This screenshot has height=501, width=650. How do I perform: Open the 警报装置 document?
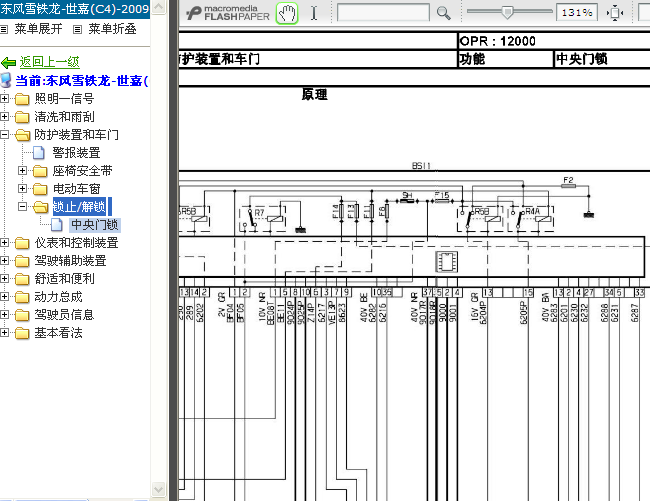76,153
